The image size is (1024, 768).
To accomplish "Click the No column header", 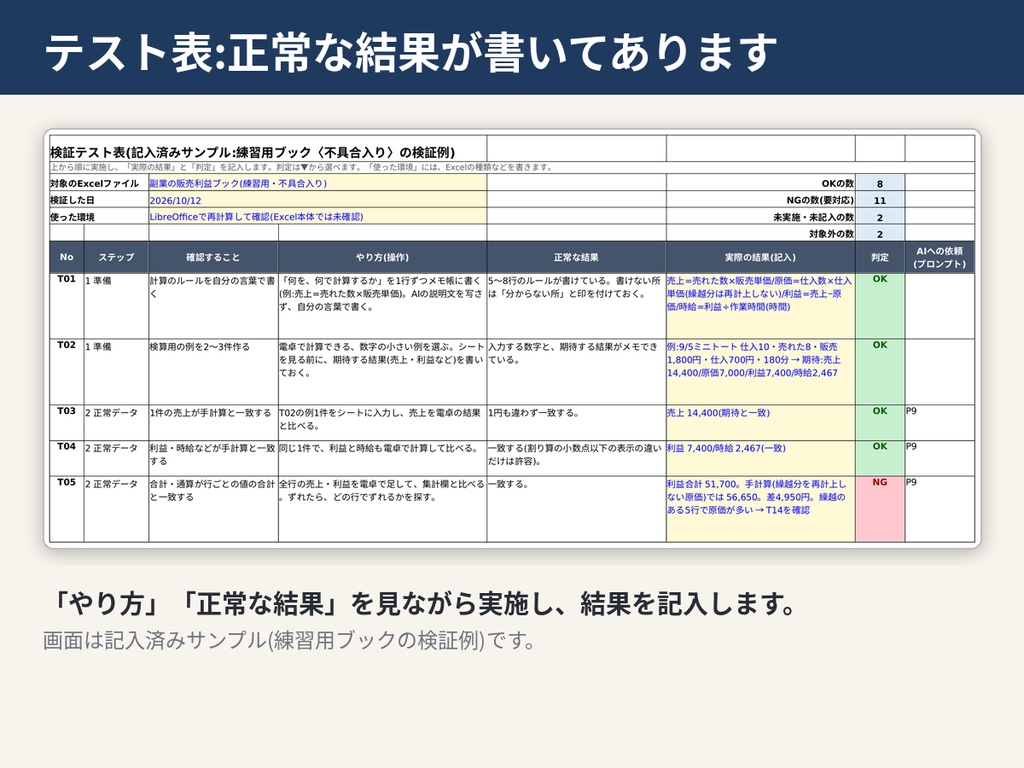I will tap(67, 257).
